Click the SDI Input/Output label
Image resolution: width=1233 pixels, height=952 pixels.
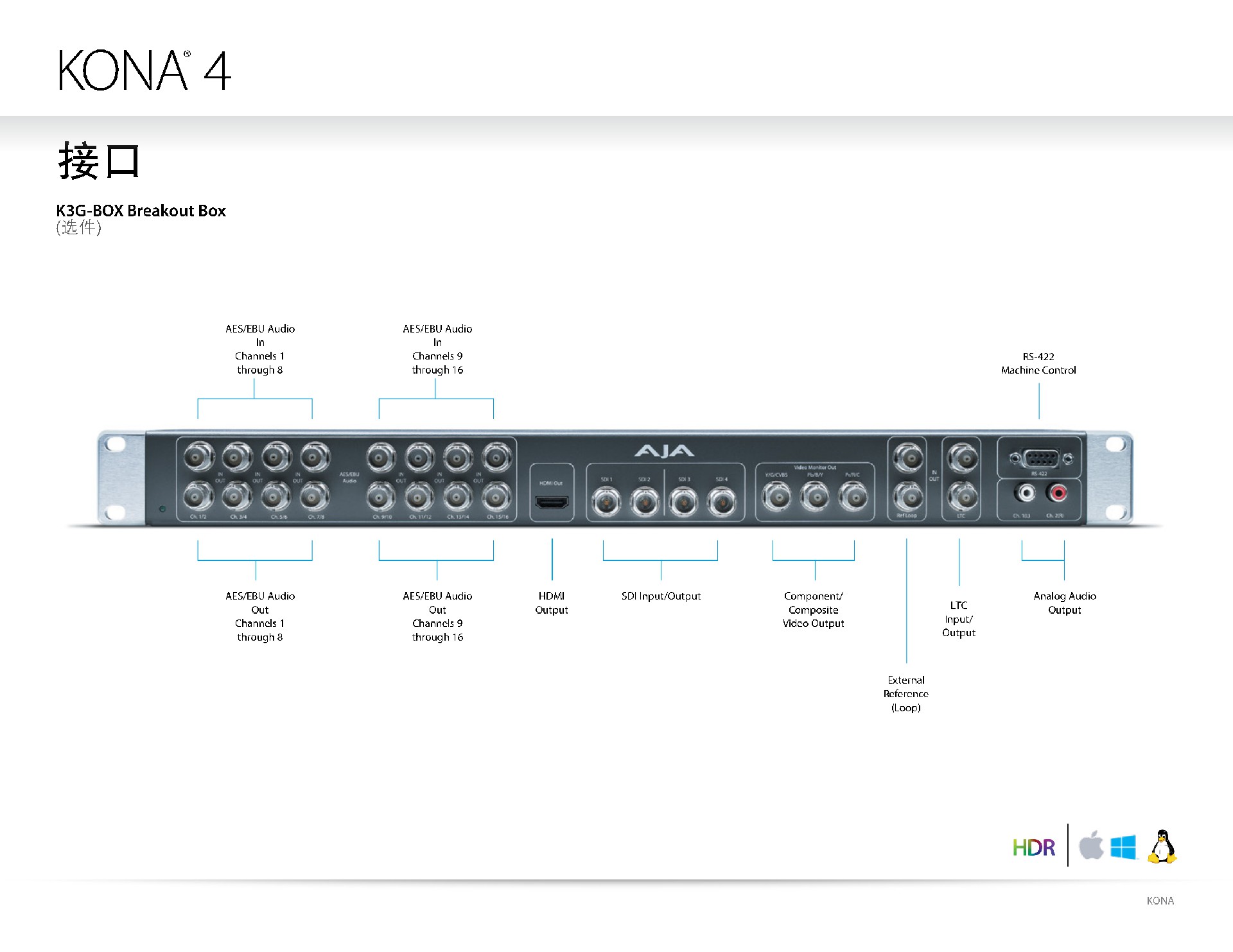coord(661,596)
